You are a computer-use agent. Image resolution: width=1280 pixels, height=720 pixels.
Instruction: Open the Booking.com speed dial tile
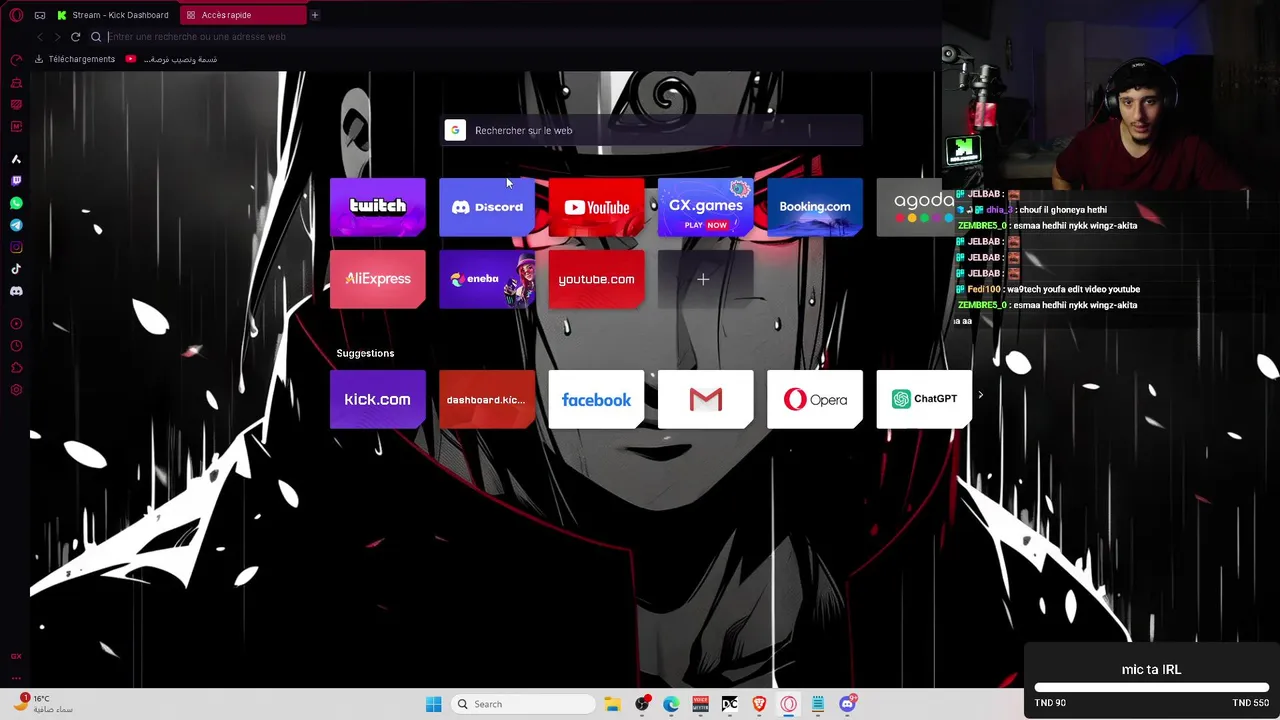pyautogui.click(x=814, y=207)
